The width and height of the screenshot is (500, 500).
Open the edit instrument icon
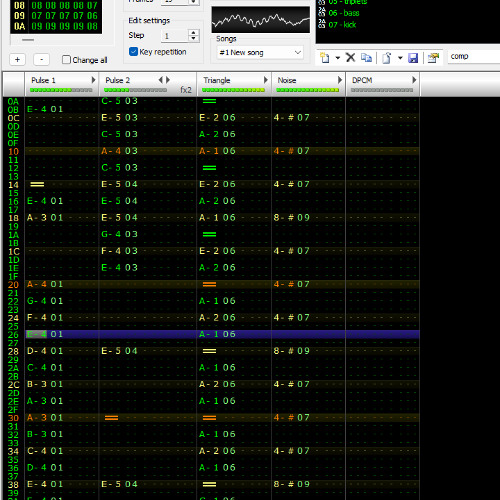coord(433,58)
